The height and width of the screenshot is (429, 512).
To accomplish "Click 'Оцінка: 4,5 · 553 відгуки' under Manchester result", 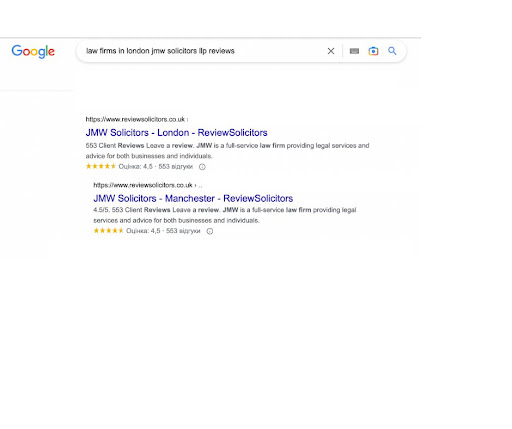I will point(163,231).
